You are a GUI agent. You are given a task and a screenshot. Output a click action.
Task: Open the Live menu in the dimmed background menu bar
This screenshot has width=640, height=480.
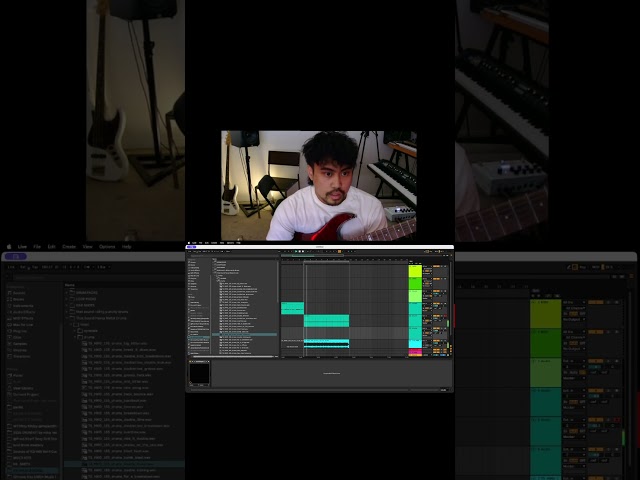(x=22, y=247)
